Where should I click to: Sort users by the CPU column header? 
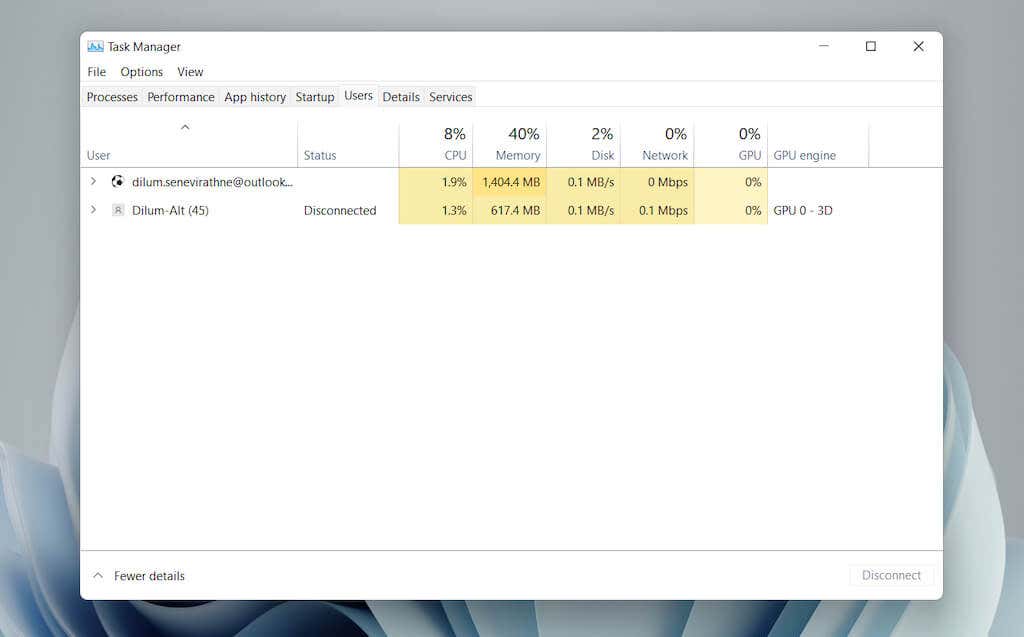point(436,145)
